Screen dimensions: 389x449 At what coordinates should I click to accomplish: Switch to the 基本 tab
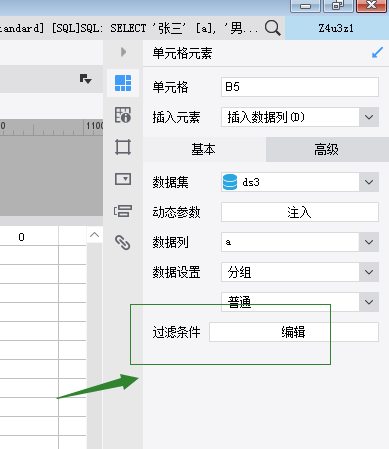pyautogui.click(x=204, y=149)
